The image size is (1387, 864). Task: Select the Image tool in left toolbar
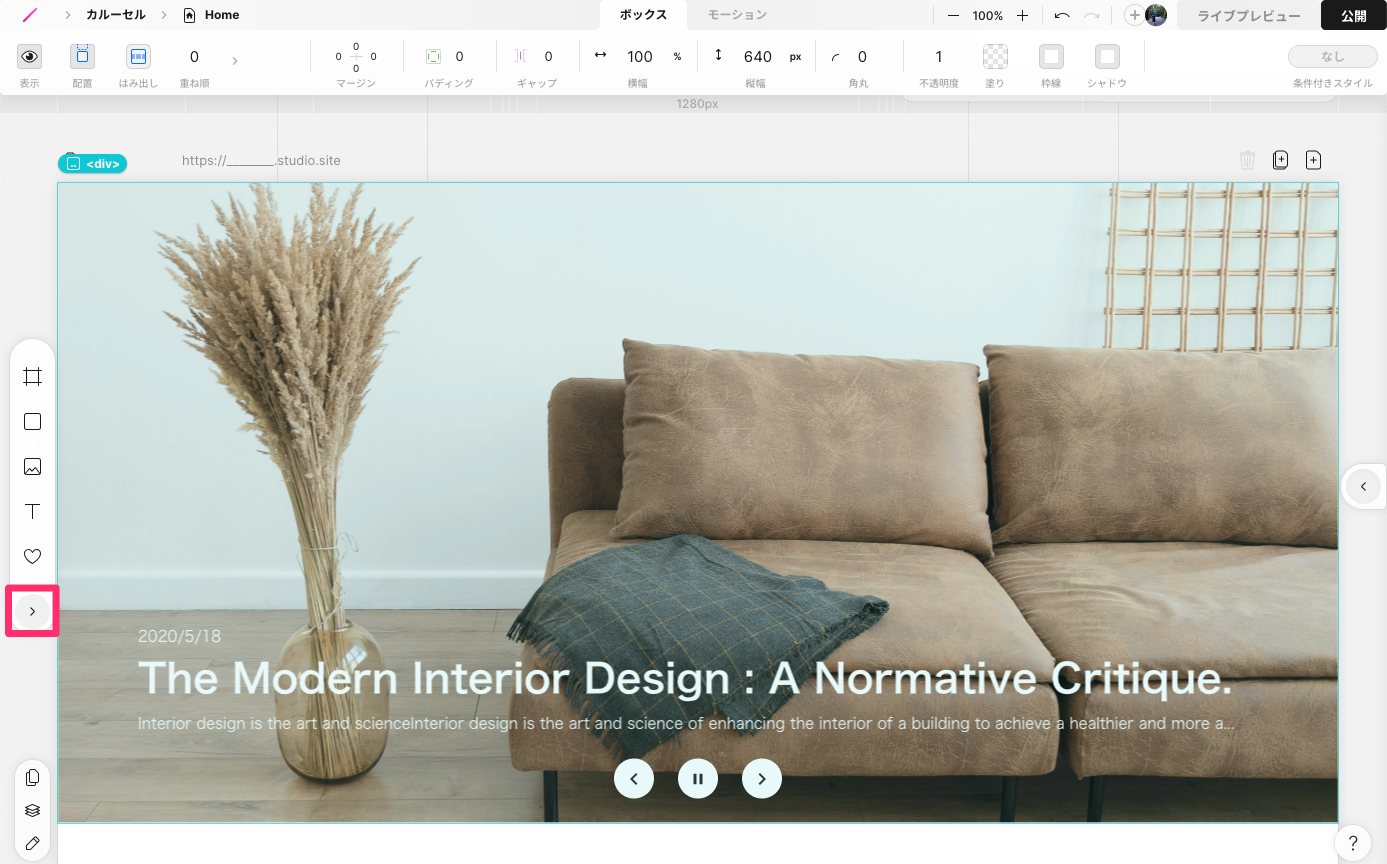coord(32,467)
